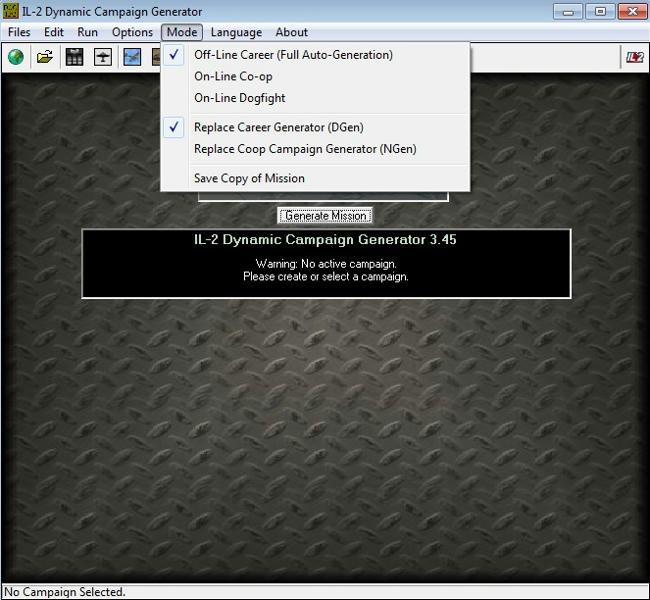Minimize the IL-2 Dynamic Campaign Generator window

coord(568,12)
